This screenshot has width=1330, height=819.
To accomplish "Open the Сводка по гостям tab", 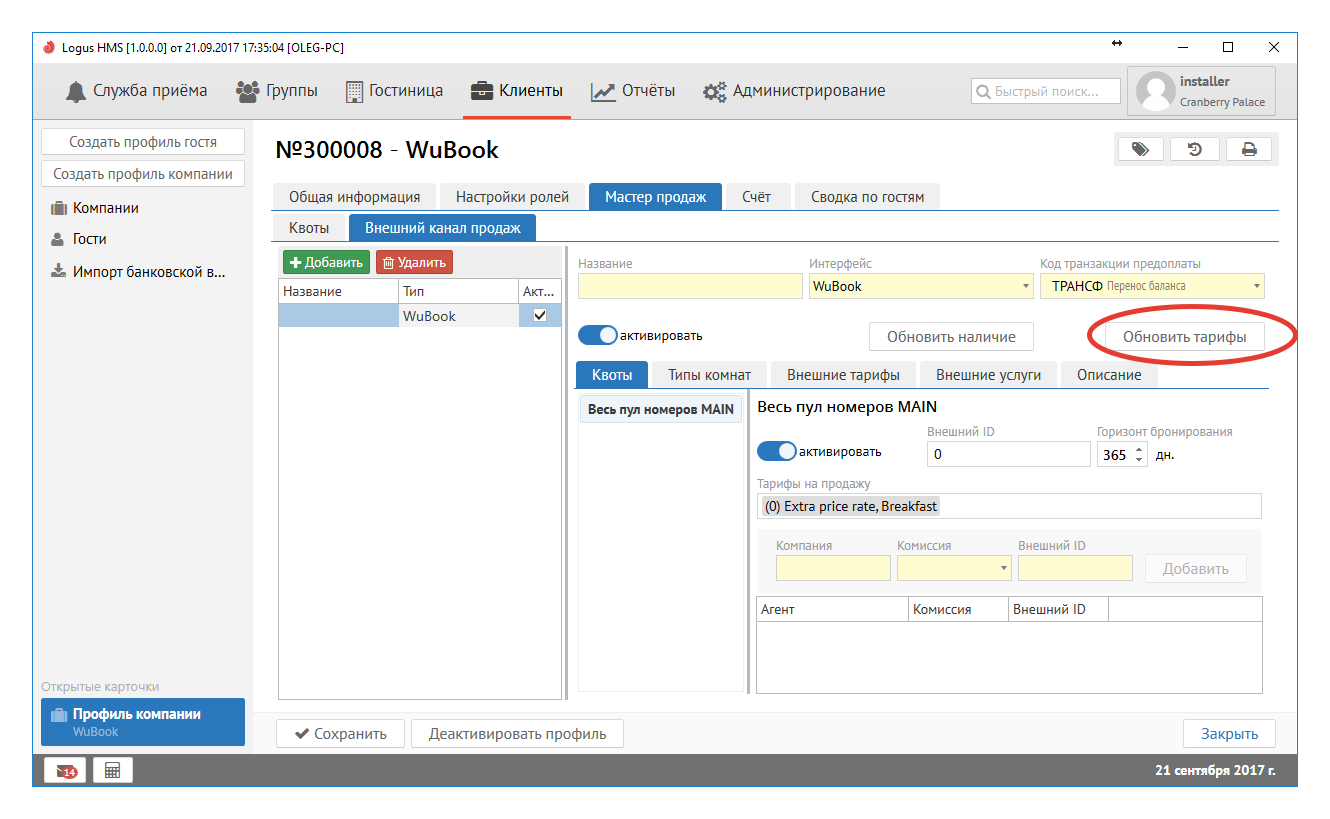I will 868,197.
